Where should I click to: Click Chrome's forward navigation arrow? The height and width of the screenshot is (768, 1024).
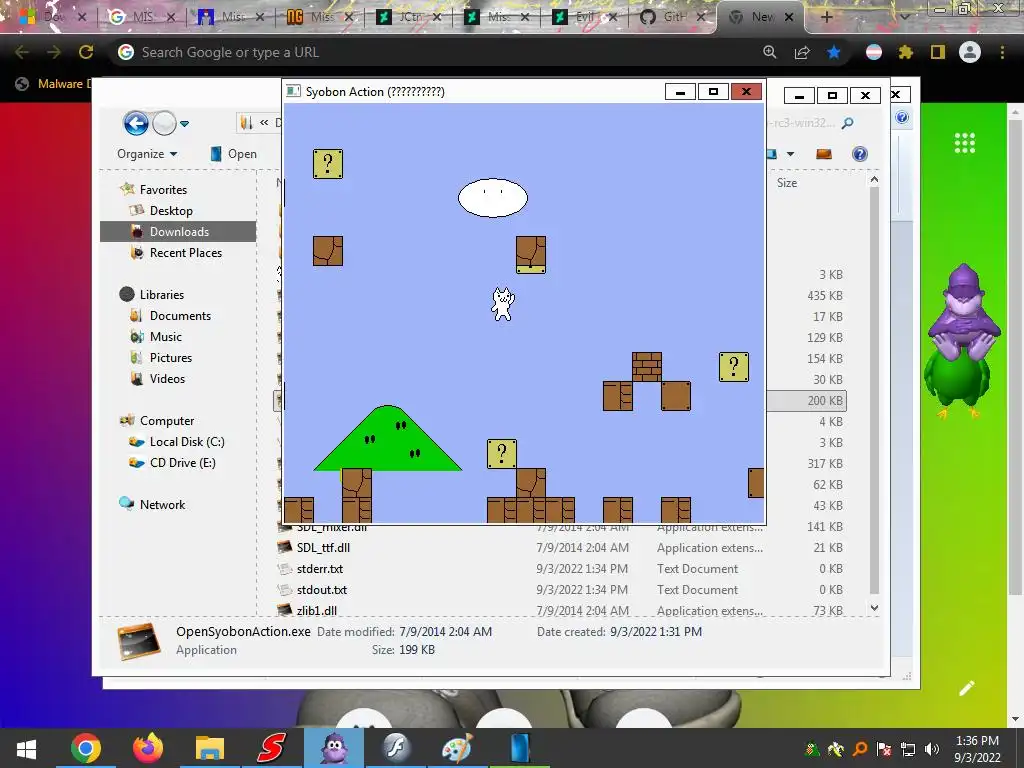pyautogui.click(x=54, y=52)
